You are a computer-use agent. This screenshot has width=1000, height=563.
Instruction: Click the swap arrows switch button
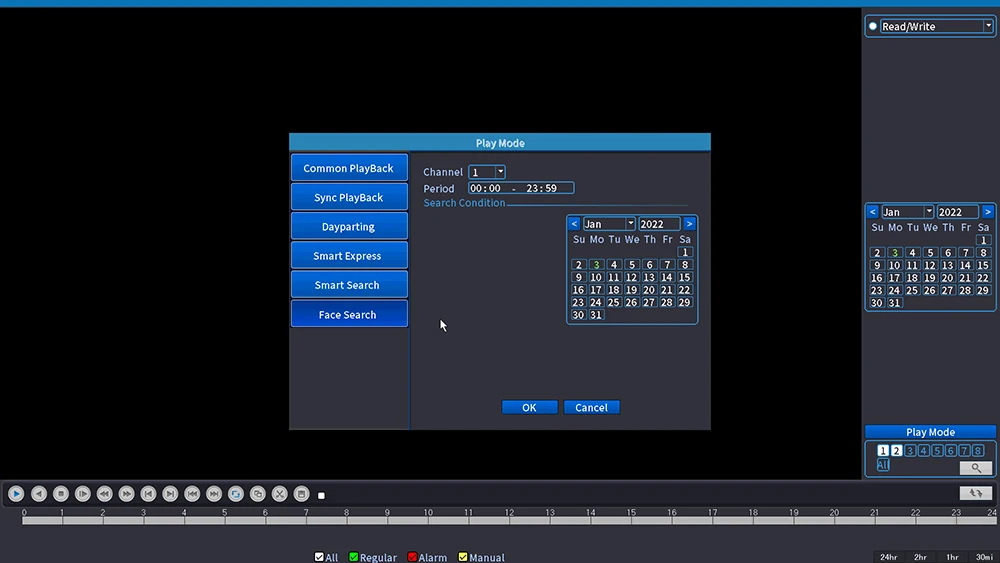976,493
